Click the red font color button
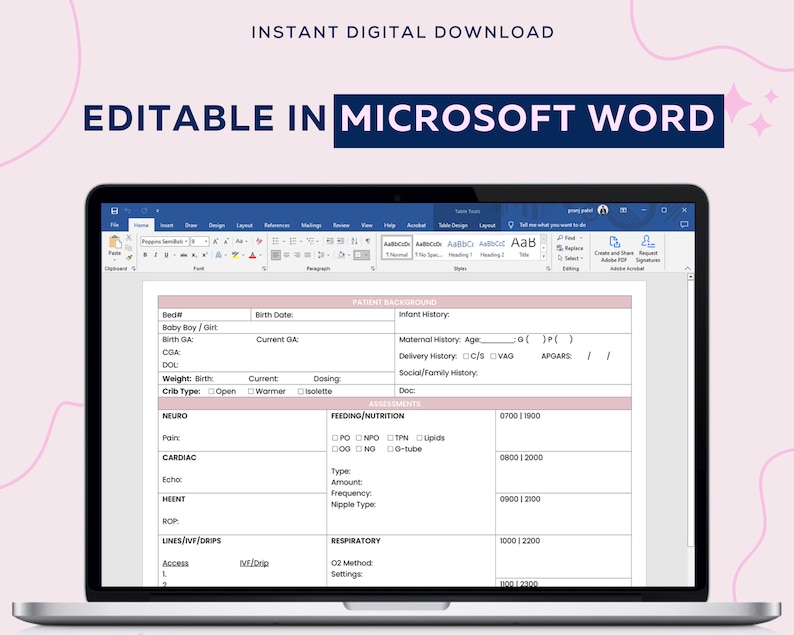 tap(252, 255)
